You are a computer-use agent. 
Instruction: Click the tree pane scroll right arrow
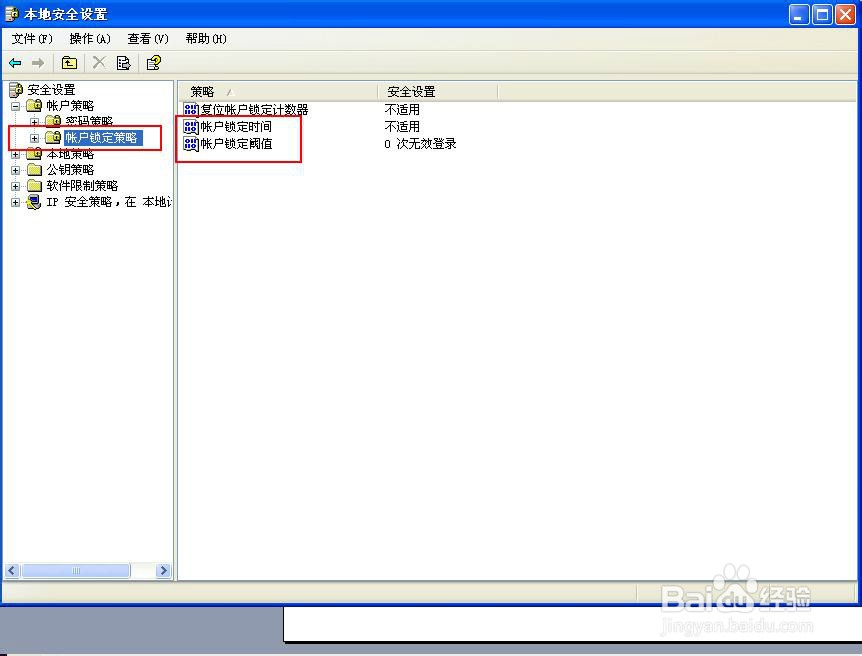click(163, 571)
